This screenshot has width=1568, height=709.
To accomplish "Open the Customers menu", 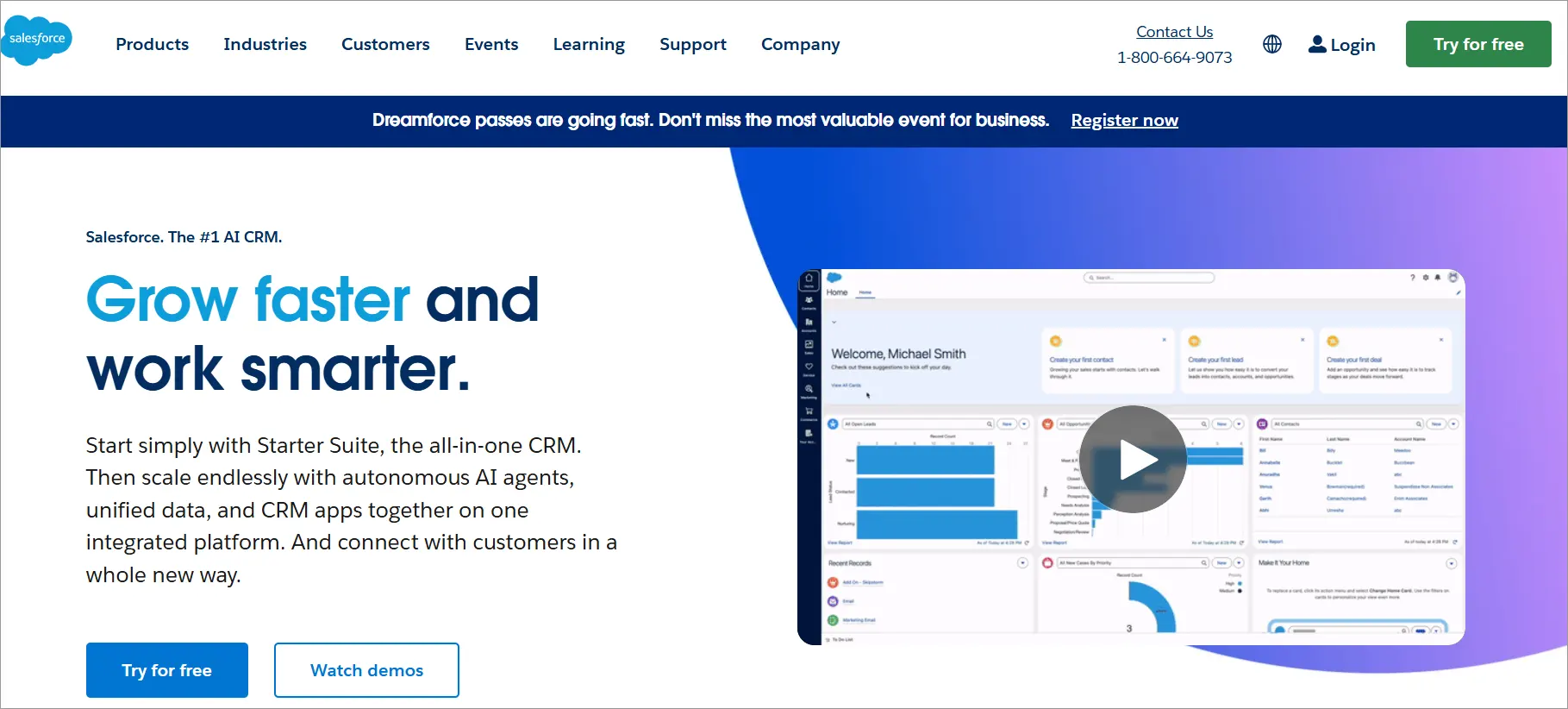I will 385,44.
